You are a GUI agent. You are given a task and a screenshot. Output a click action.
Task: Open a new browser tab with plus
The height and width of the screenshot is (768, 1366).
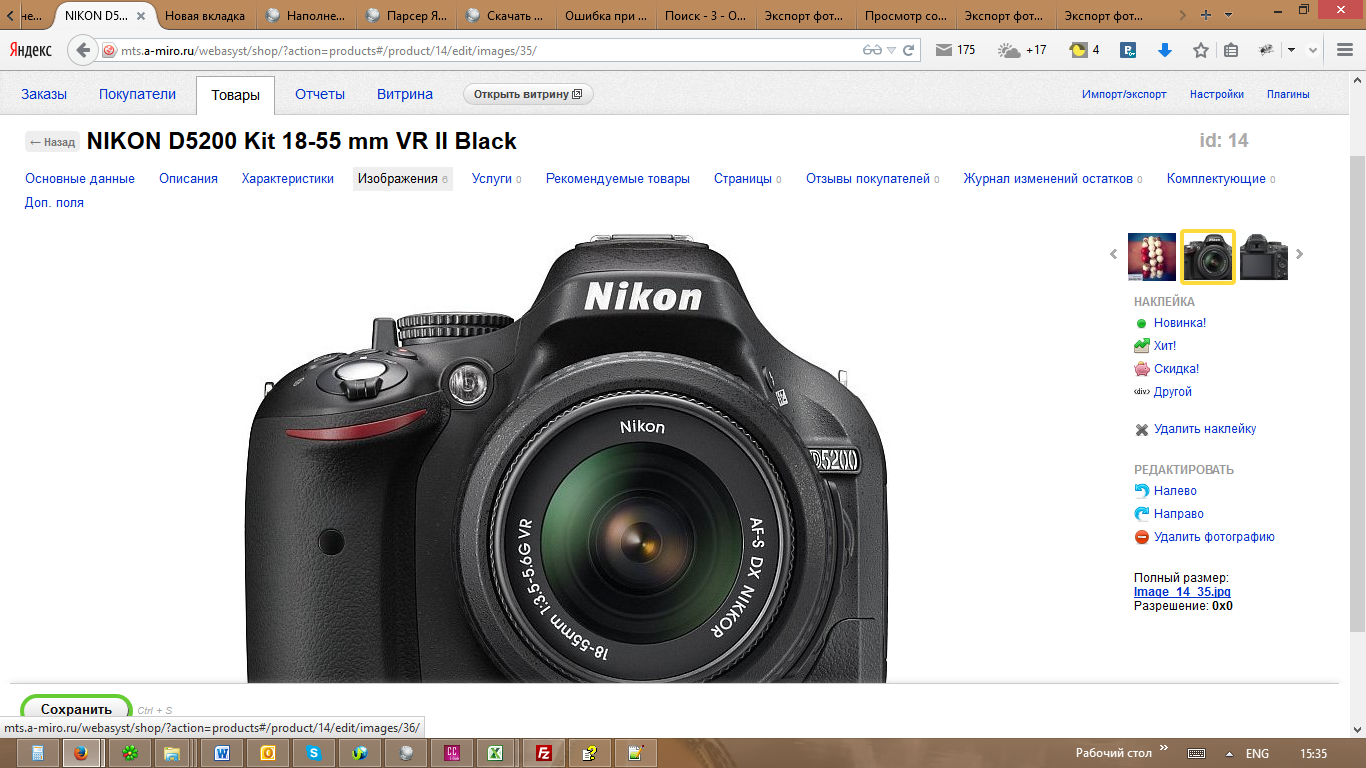(1206, 15)
